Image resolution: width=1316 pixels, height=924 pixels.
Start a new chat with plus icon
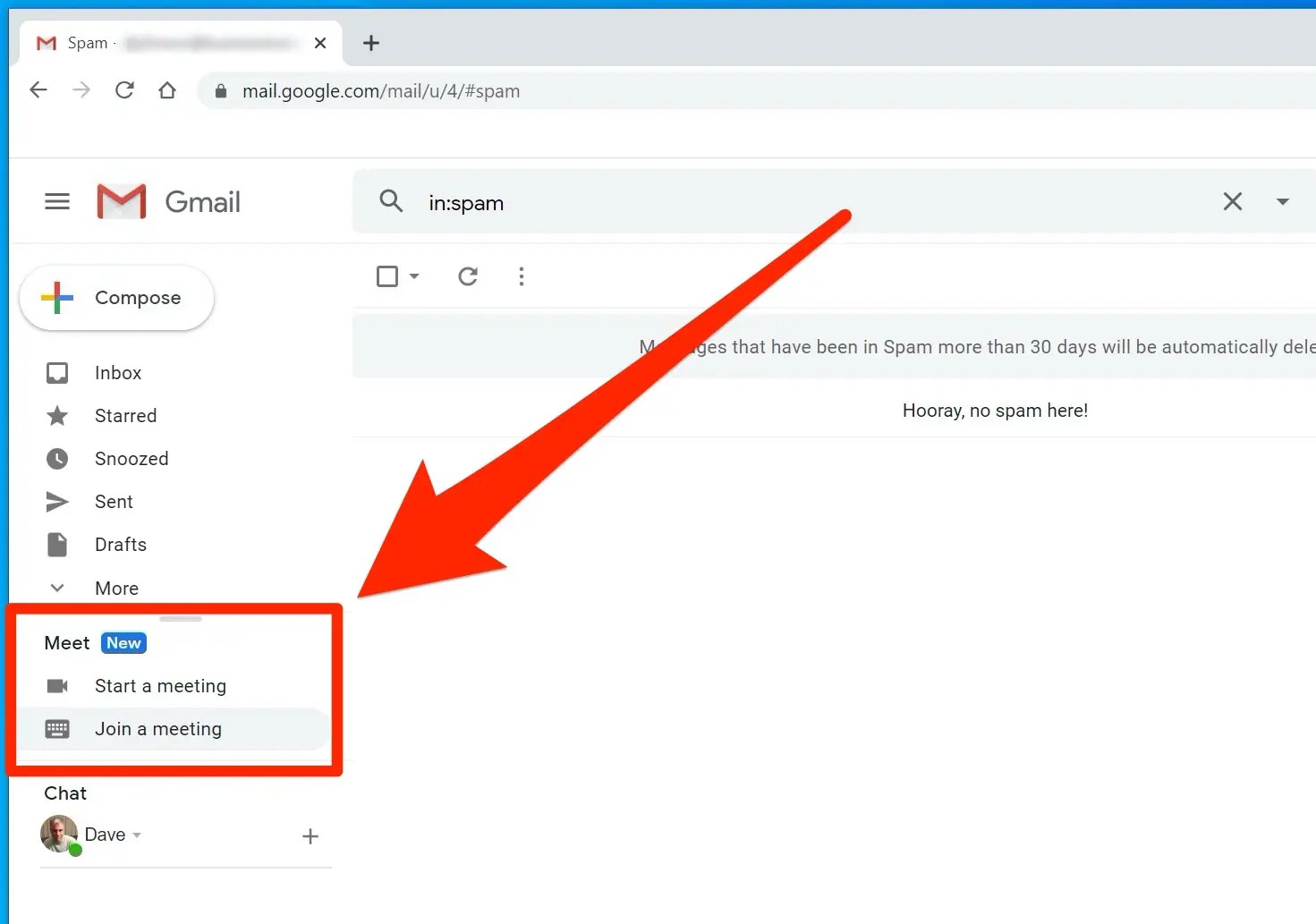310,836
